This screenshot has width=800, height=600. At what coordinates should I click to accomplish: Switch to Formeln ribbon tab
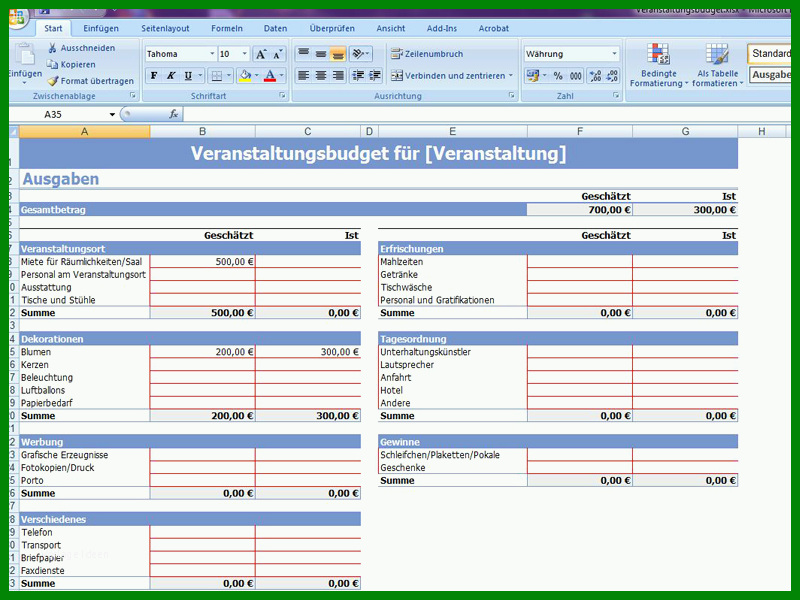(227, 29)
